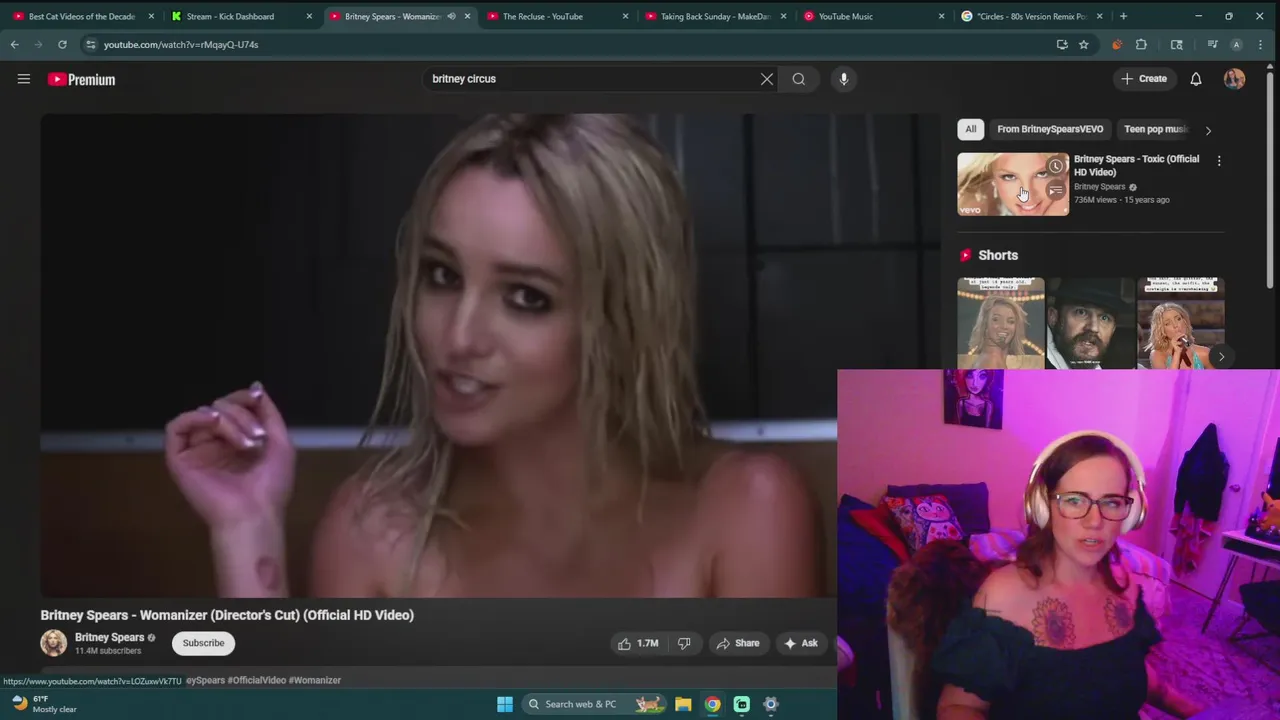This screenshot has width=1280, height=720.
Task: Open more options for Toxic video
Action: [1218, 160]
